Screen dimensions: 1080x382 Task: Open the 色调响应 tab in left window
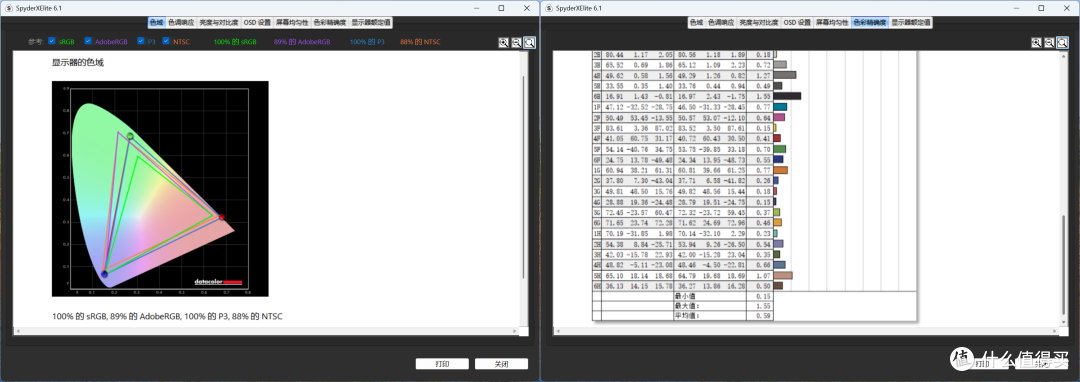tap(181, 22)
